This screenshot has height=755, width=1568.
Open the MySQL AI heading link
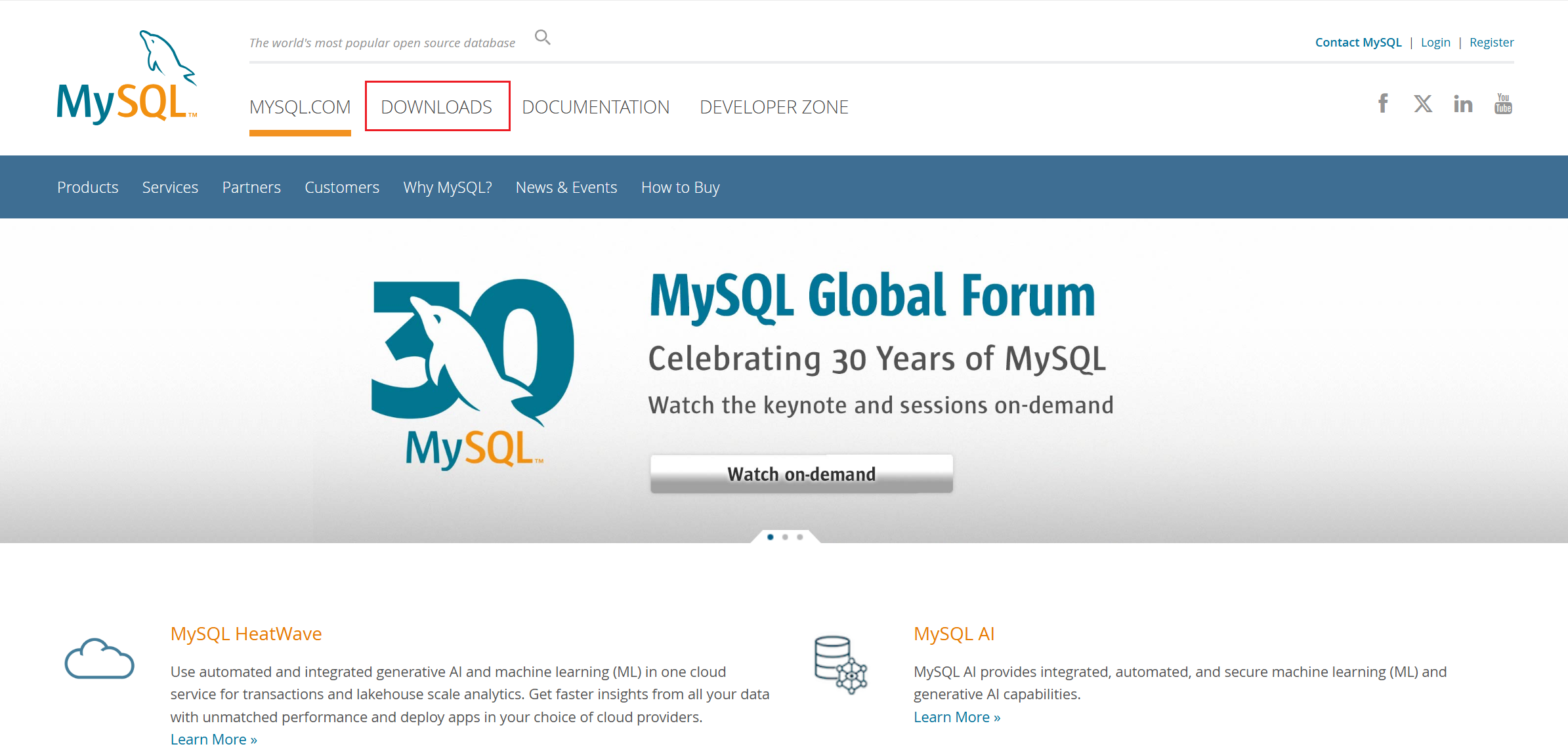(954, 634)
